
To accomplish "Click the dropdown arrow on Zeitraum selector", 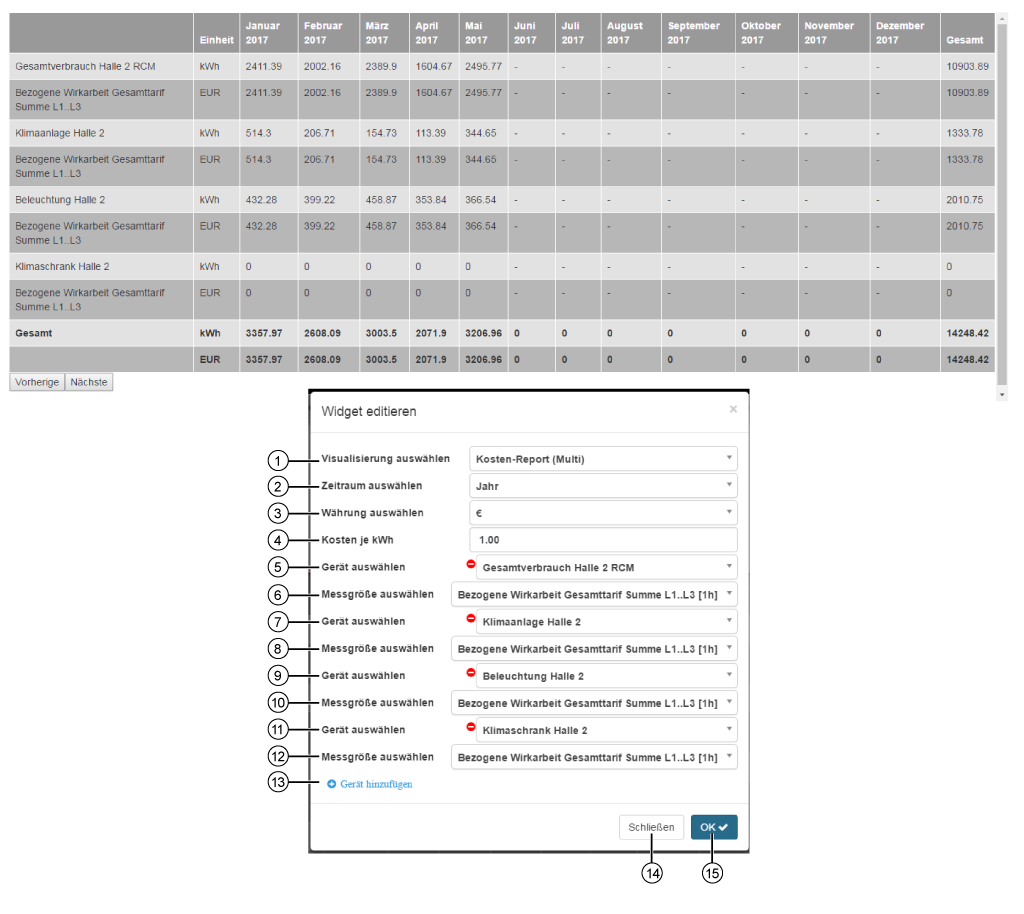I will pos(727,485).
